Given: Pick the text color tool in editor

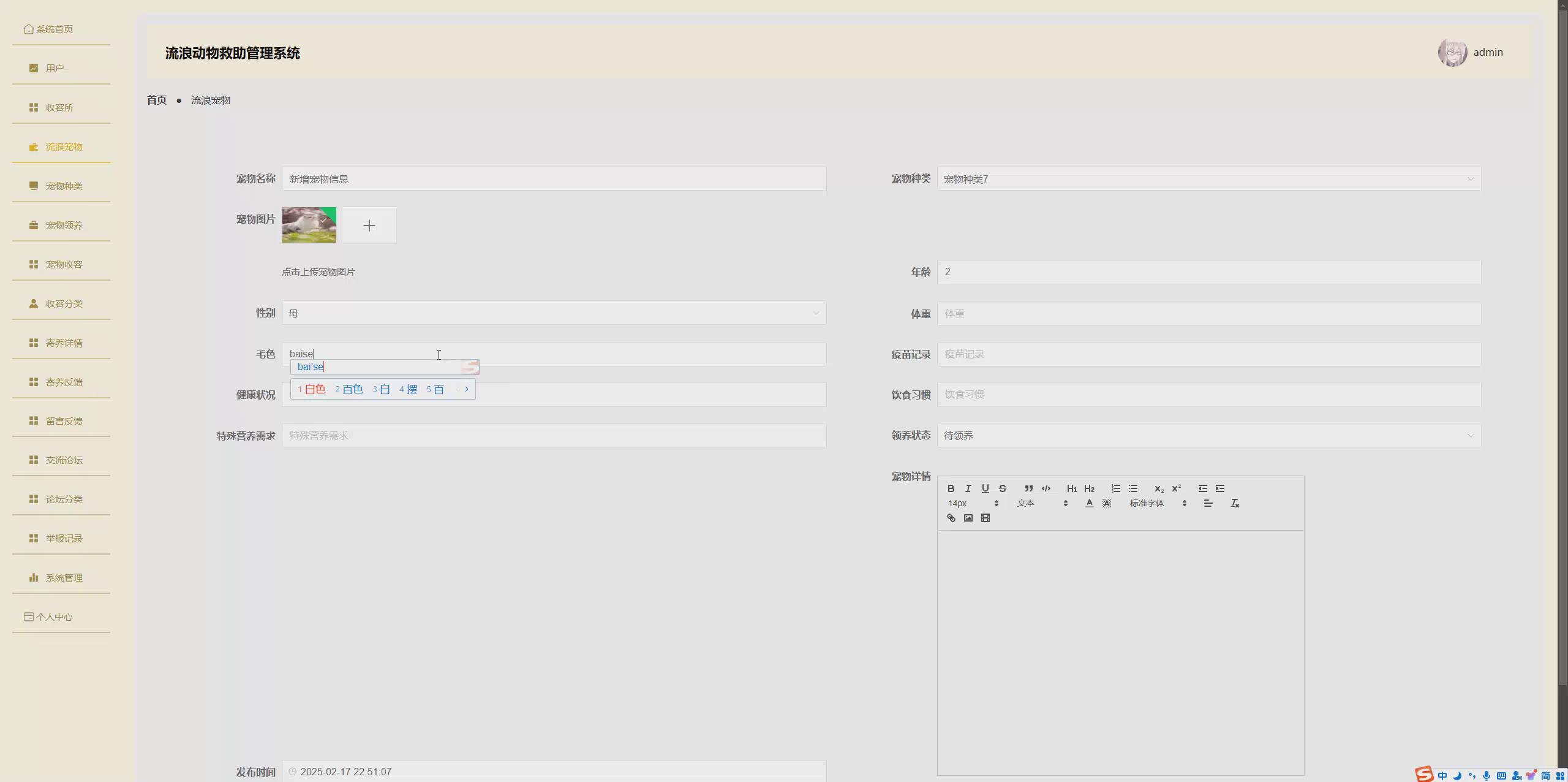Looking at the screenshot, I should pos(1089,503).
